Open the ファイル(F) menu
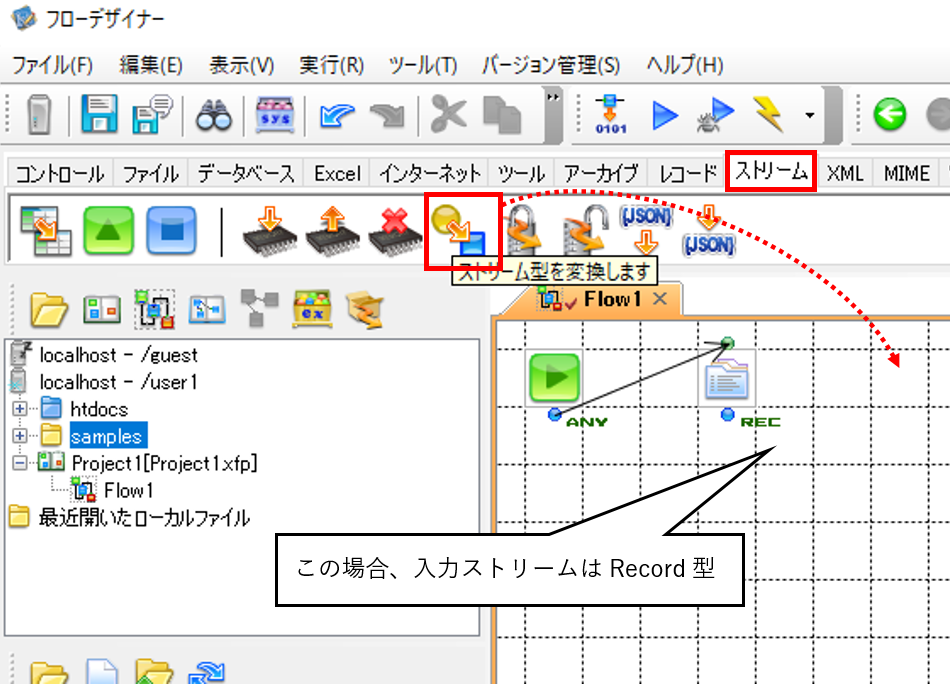This screenshot has height=694, width=950. click(x=52, y=64)
